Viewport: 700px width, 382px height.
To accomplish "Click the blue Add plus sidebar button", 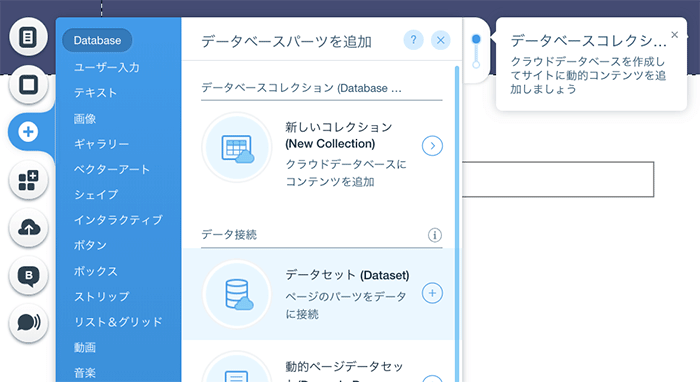I will (x=28, y=132).
